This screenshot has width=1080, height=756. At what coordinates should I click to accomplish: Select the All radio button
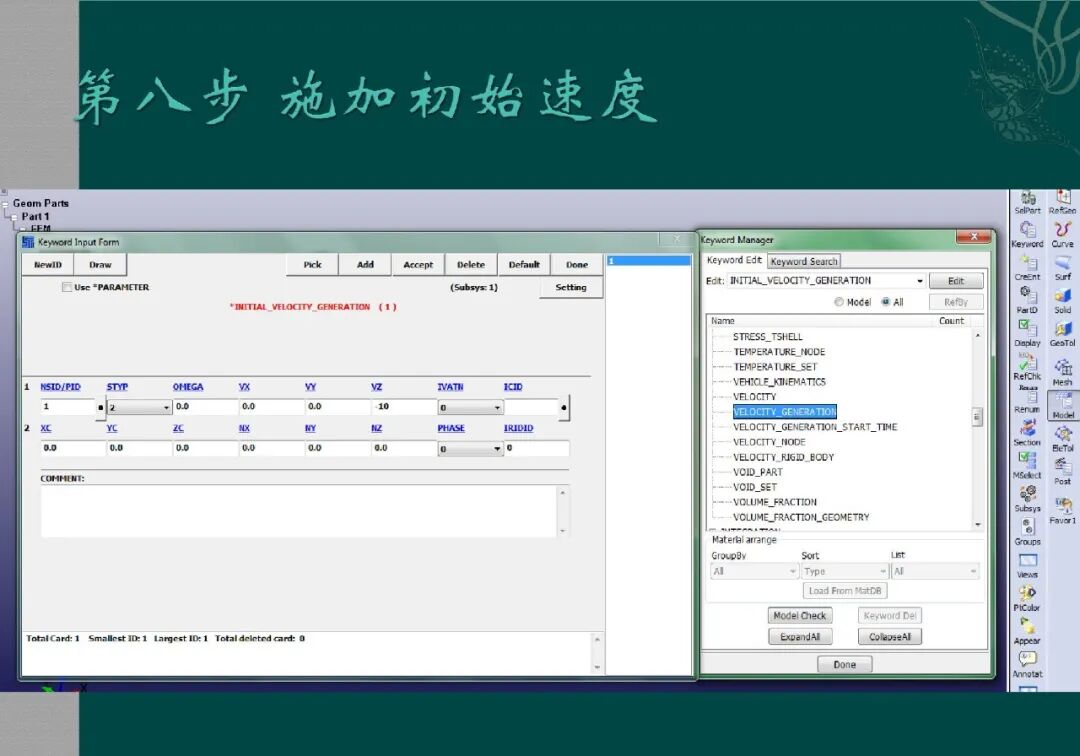886,302
